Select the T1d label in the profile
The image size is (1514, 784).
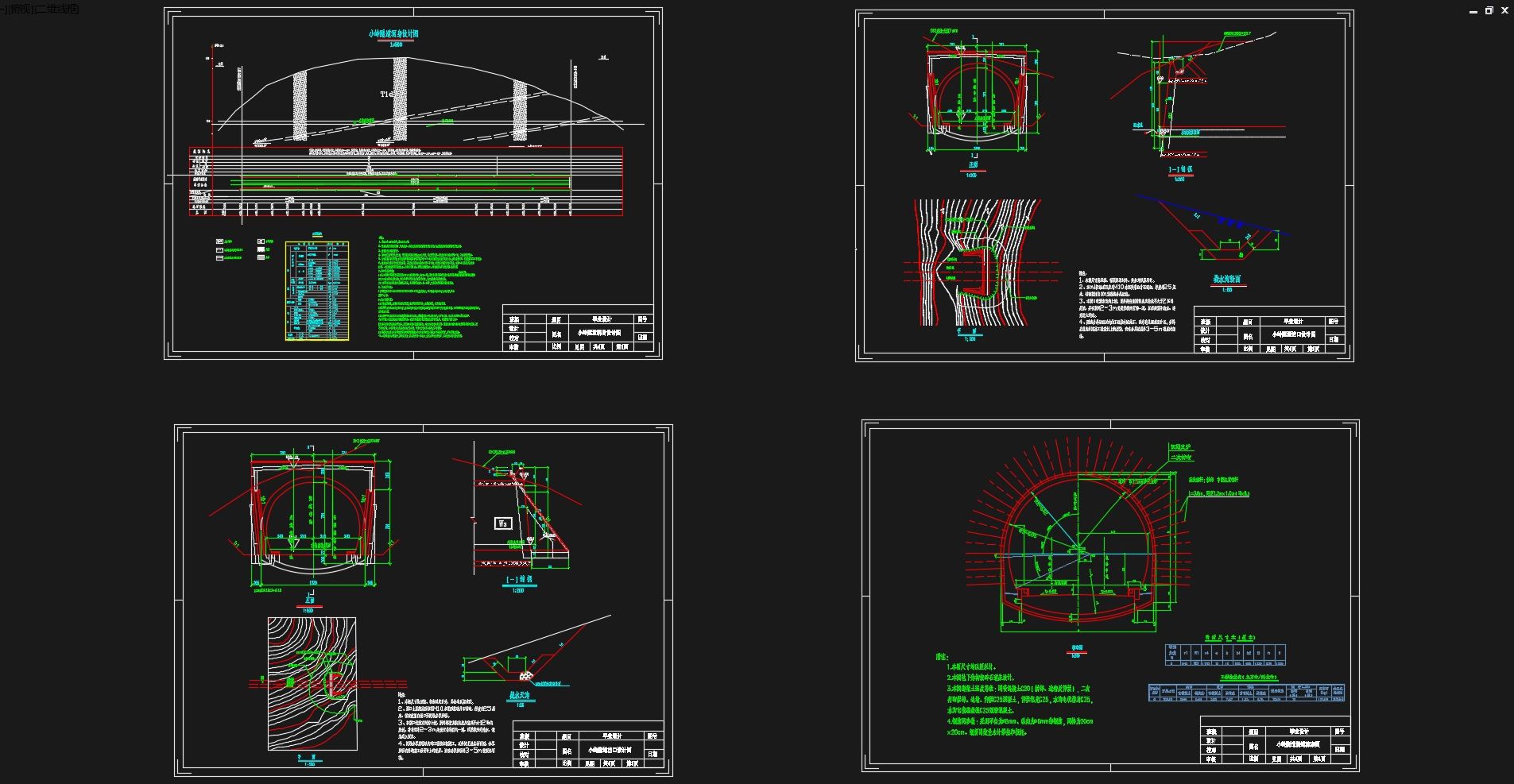386,95
